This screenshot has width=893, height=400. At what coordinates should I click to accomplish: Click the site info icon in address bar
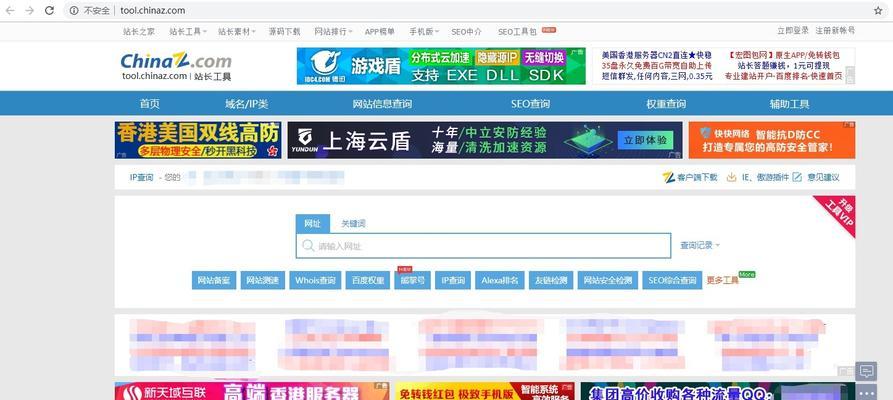74,10
